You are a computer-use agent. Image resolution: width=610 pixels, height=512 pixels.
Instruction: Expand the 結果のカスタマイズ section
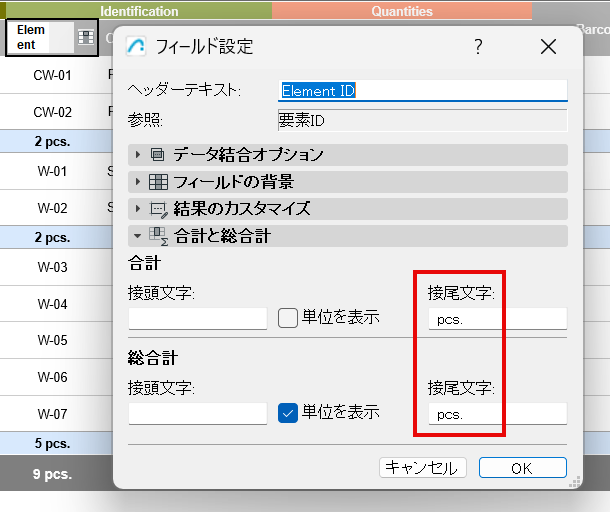pyautogui.click(x=347, y=209)
